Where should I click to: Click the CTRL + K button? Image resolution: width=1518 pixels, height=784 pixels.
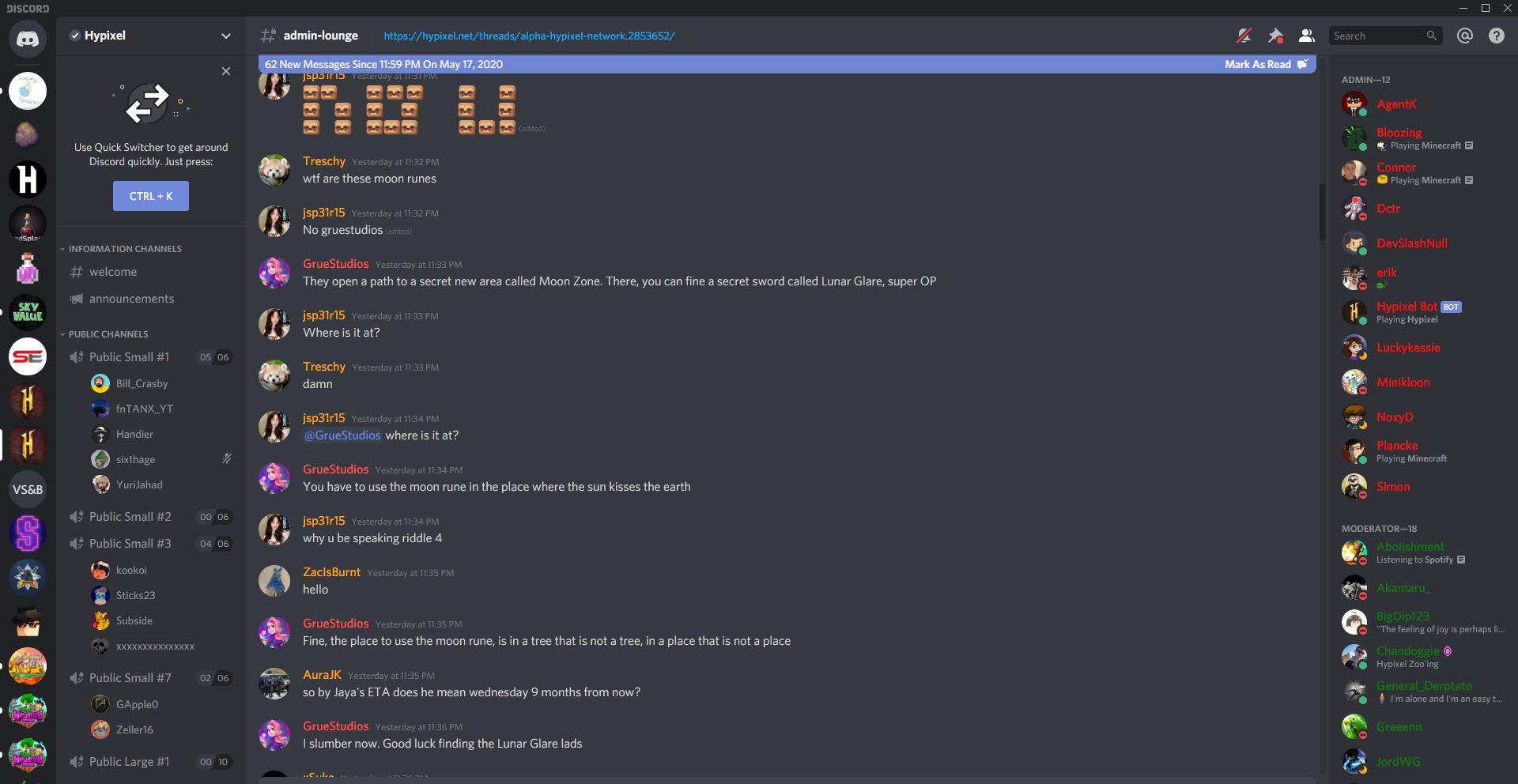(x=151, y=196)
